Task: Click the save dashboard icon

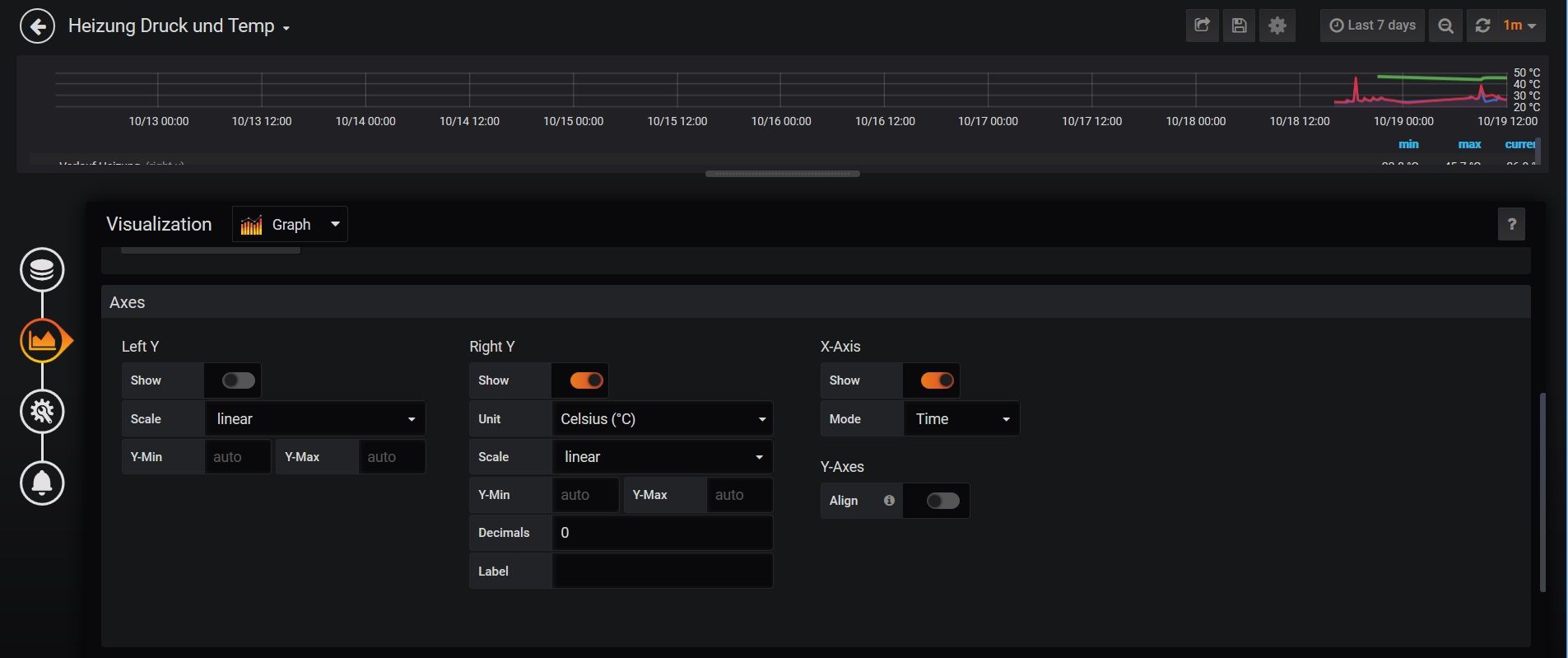Action: (x=1239, y=26)
